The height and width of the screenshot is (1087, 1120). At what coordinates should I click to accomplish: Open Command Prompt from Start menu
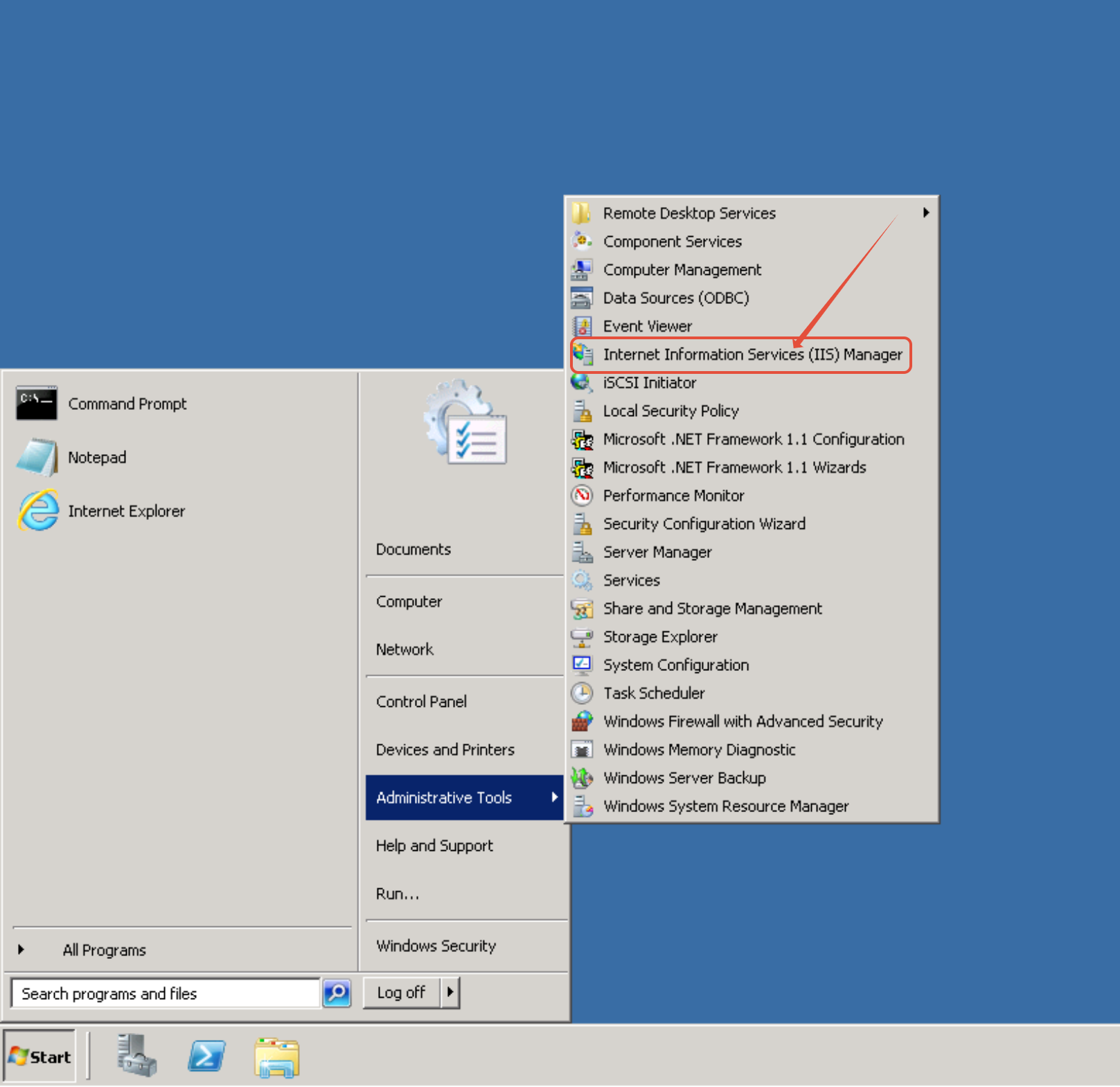(180, 404)
